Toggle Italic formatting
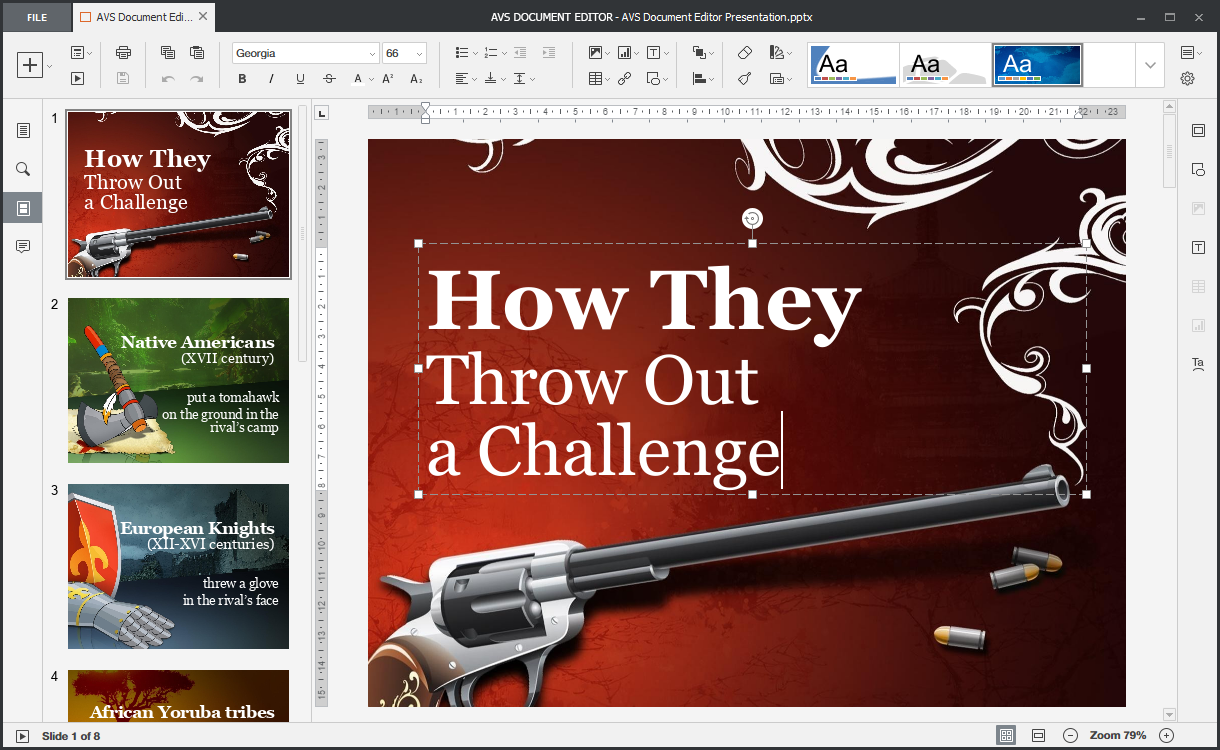The image size is (1220, 750). tap(271, 79)
